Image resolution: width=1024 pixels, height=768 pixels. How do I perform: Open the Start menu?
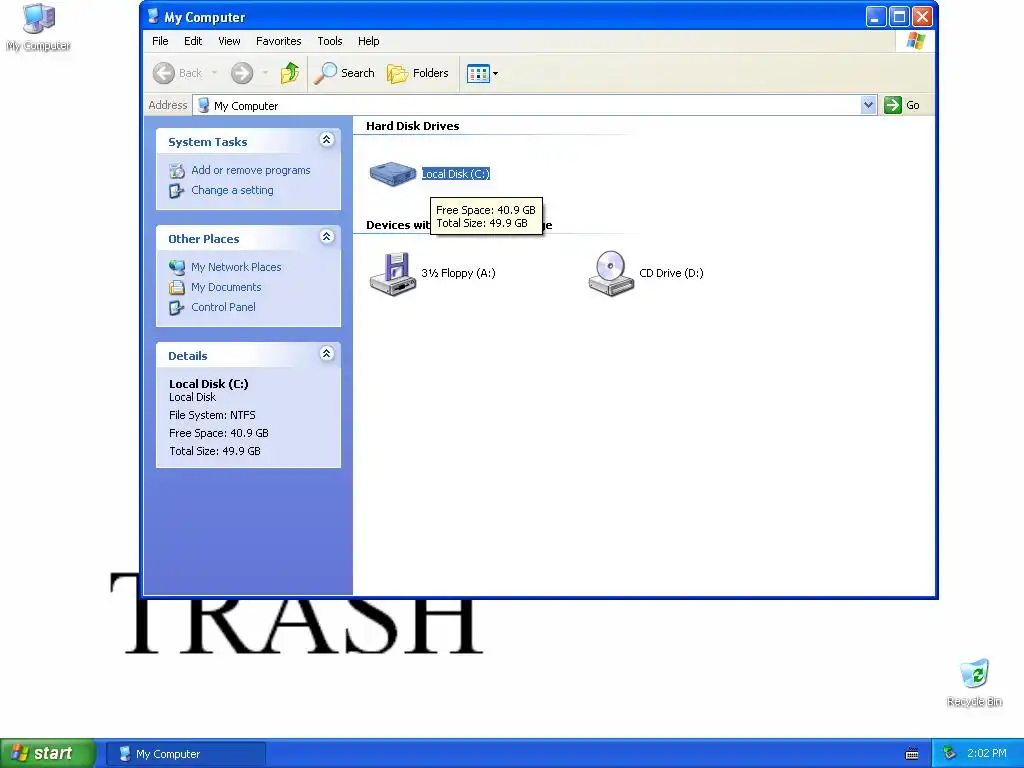coord(48,753)
